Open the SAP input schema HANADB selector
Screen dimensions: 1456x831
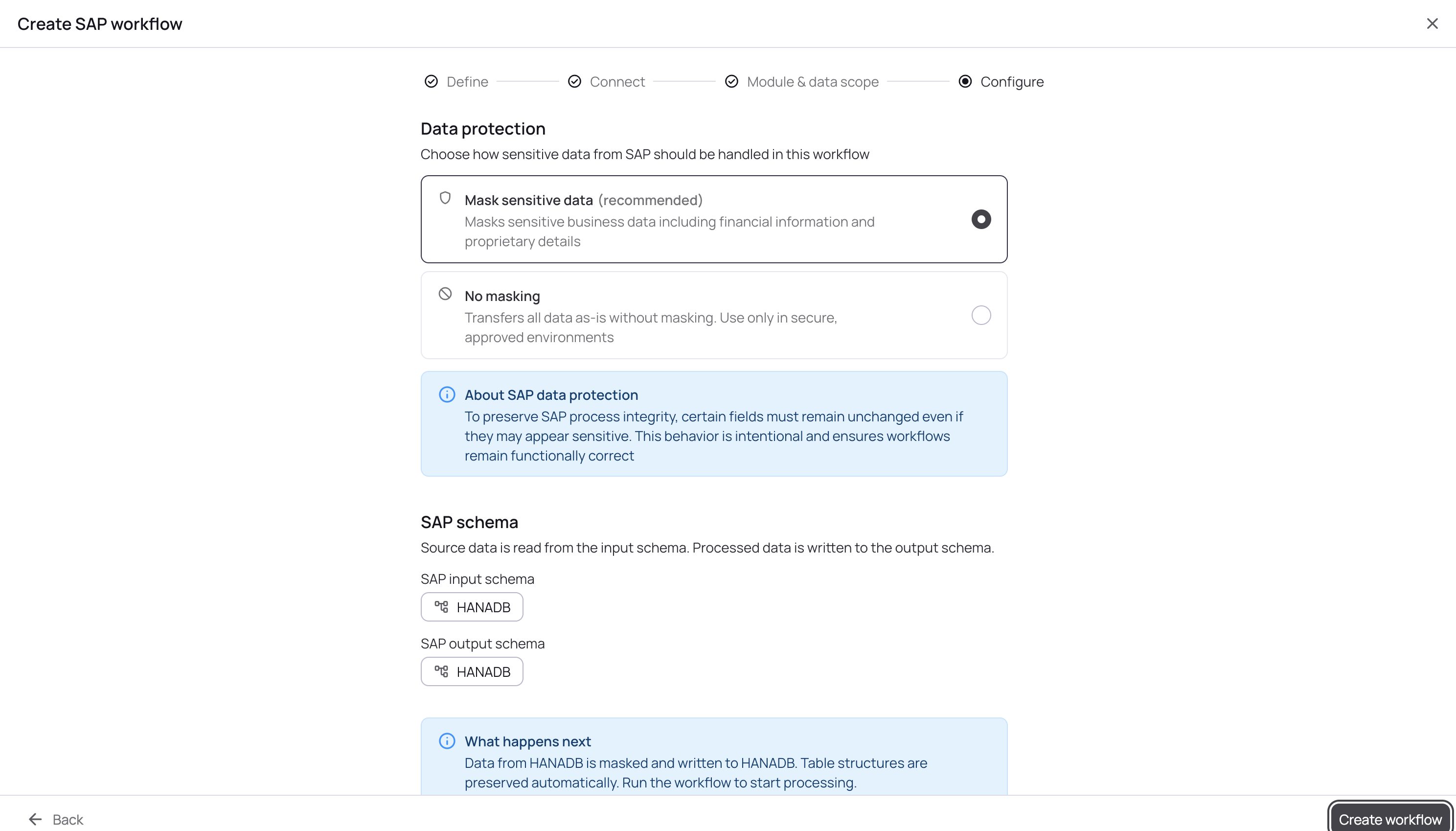point(472,607)
